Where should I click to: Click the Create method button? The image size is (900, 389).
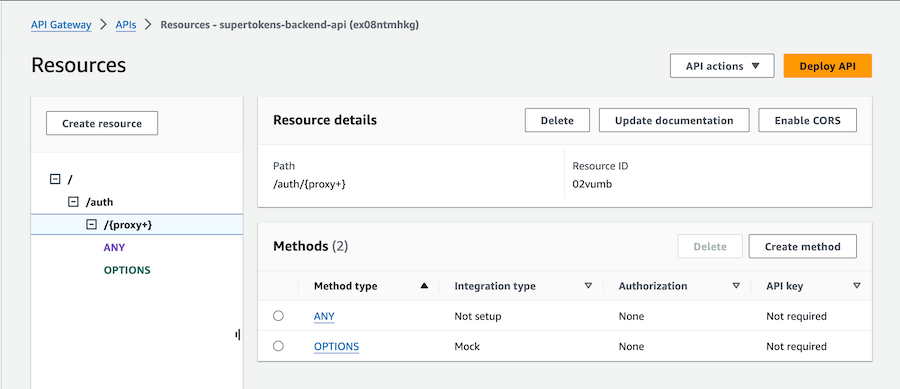point(802,247)
